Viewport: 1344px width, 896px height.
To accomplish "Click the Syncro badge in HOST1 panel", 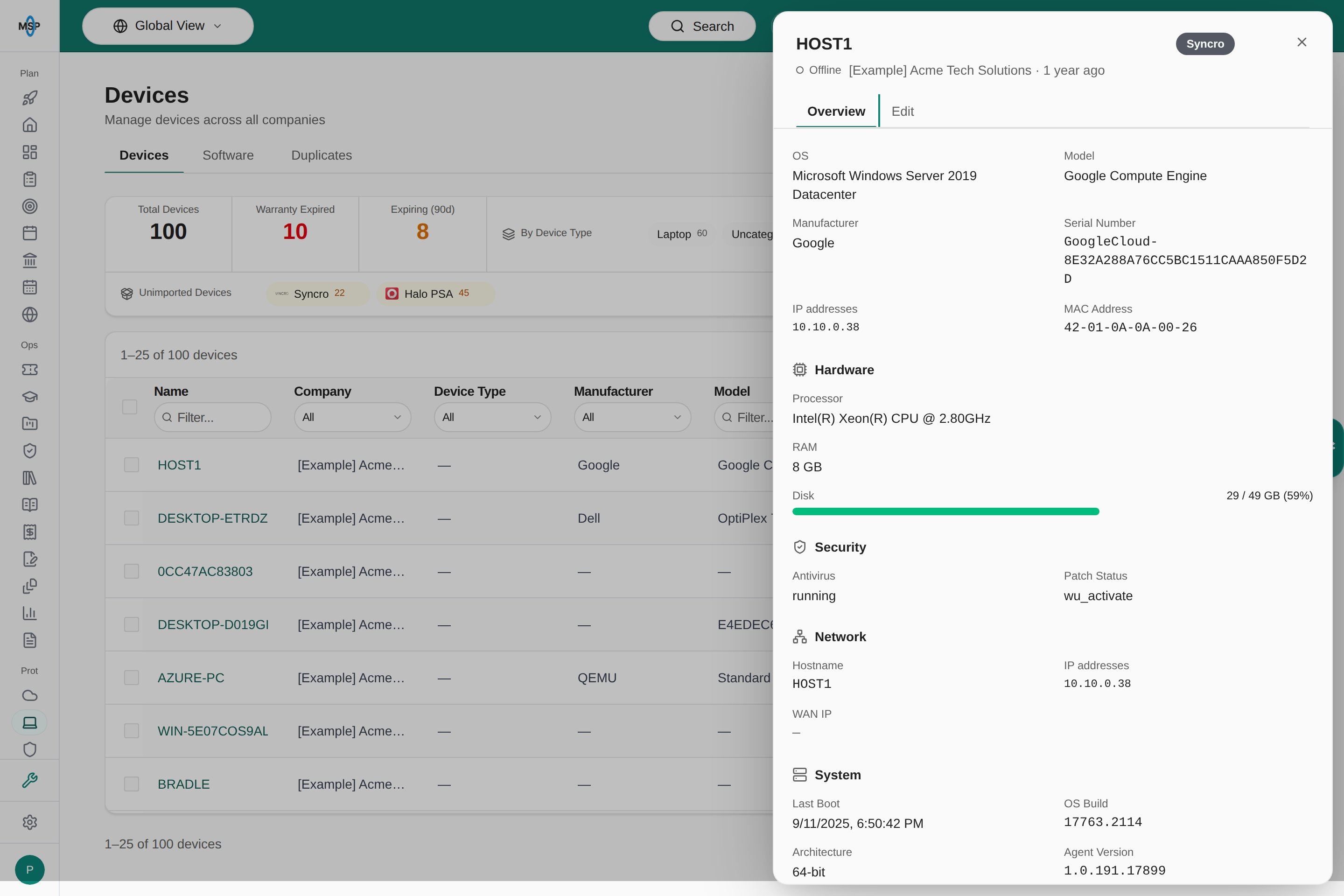I will 1204,44.
